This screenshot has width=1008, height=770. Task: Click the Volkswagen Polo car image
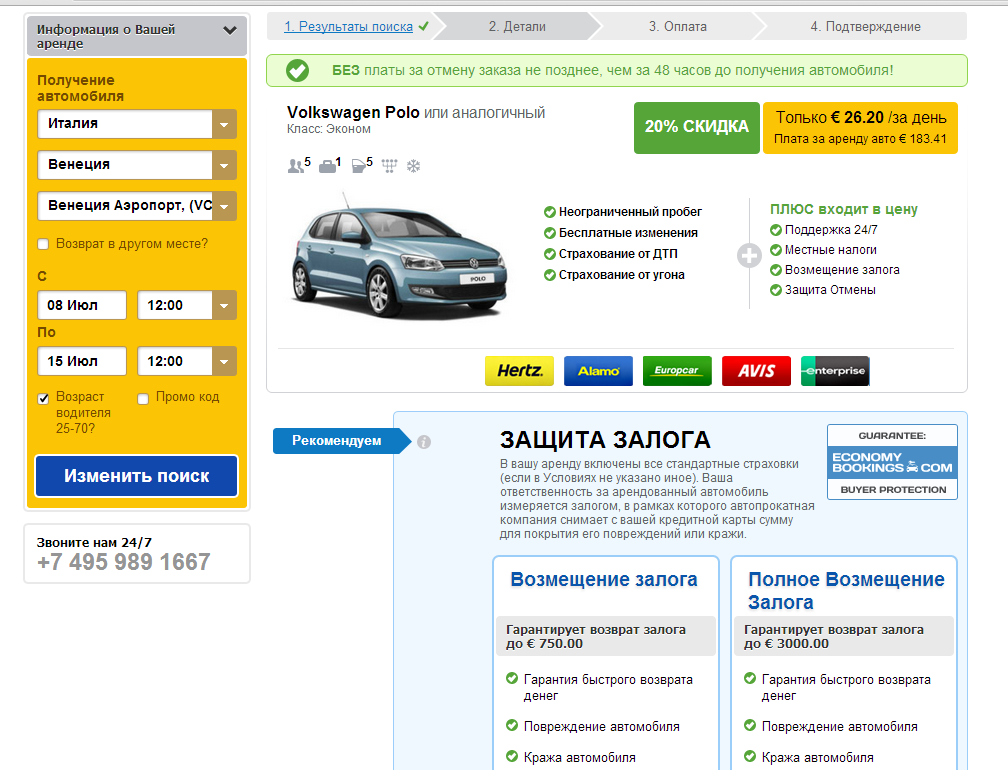pos(399,257)
